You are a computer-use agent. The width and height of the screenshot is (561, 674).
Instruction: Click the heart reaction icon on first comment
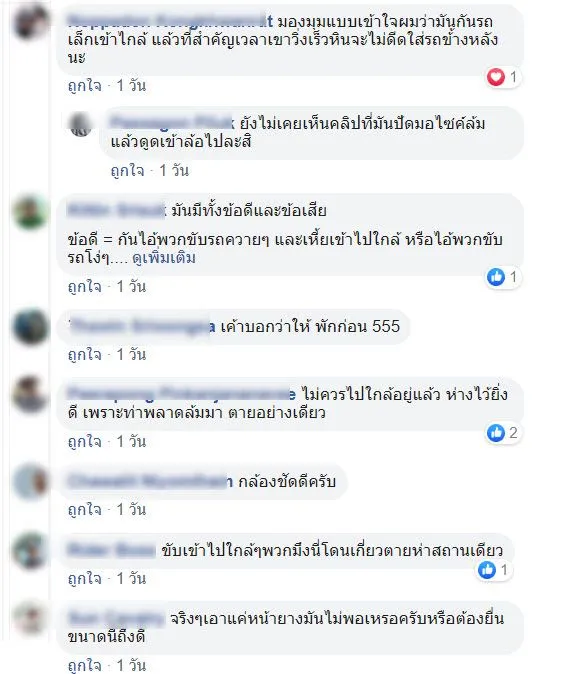pyautogui.click(x=495, y=77)
